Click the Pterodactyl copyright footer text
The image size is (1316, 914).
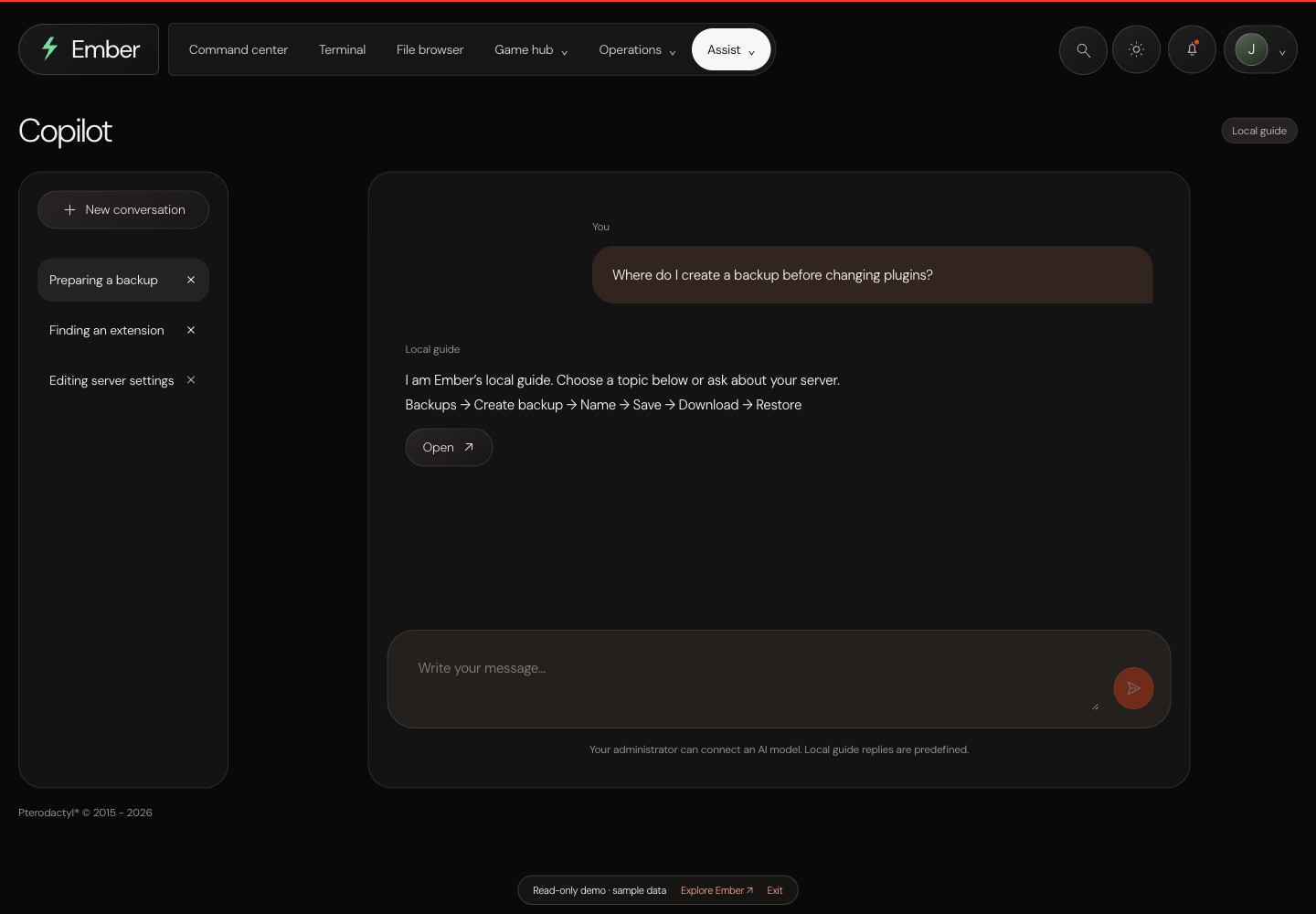pos(85,813)
